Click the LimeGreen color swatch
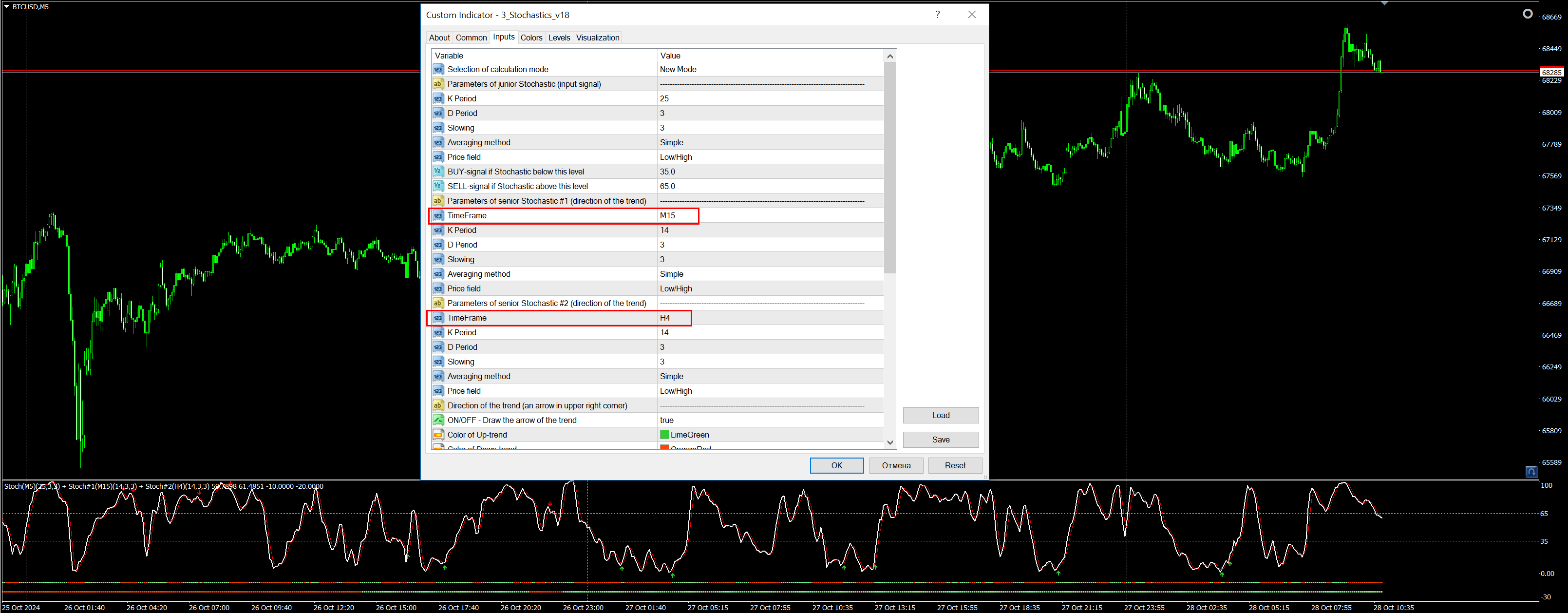Screen dimensions: 1568x613 point(664,435)
